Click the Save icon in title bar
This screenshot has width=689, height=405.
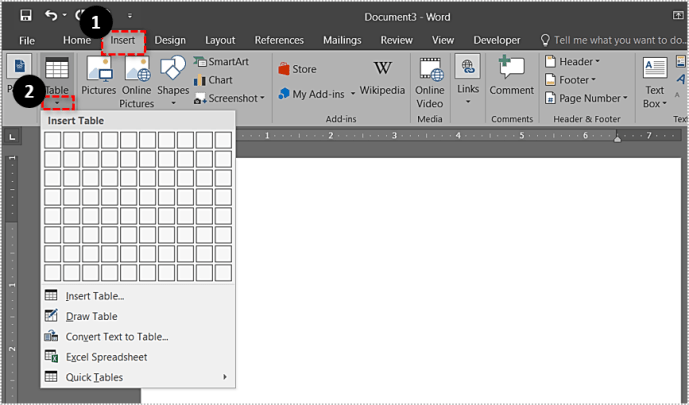[25, 16]
